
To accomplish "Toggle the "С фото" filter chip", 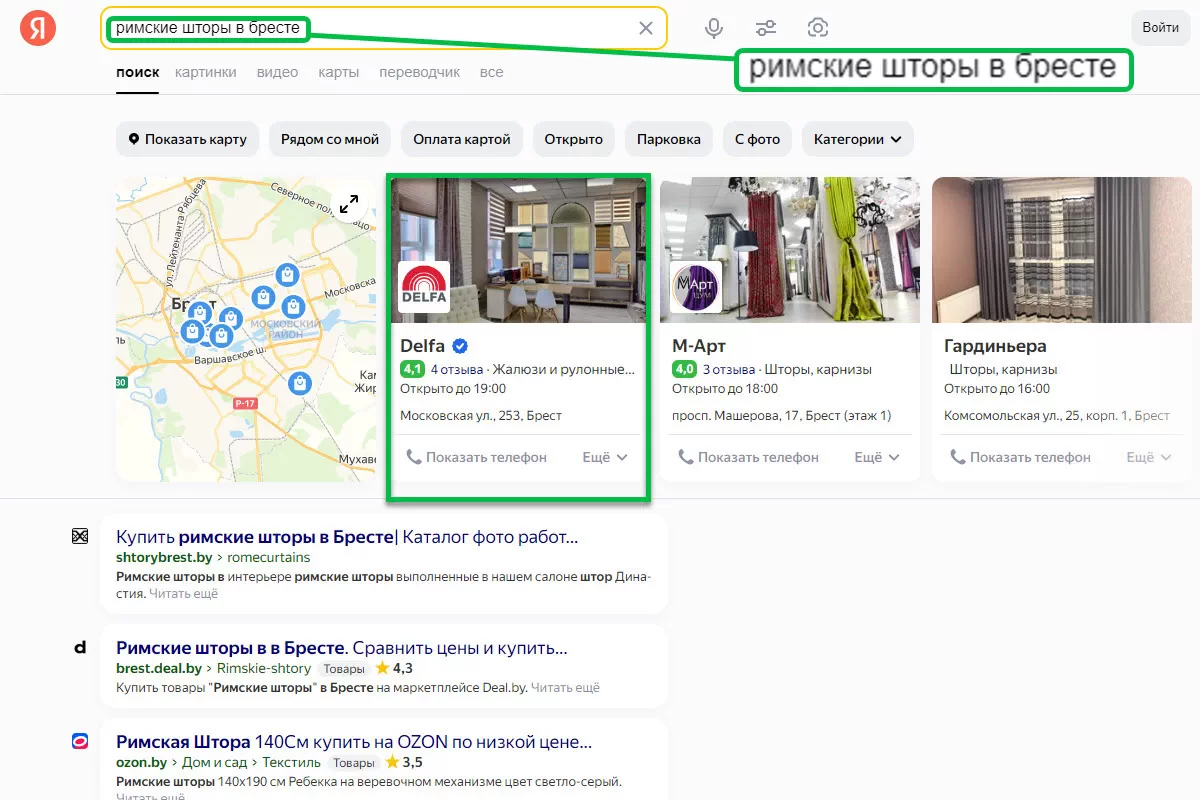I will point(757,139).
